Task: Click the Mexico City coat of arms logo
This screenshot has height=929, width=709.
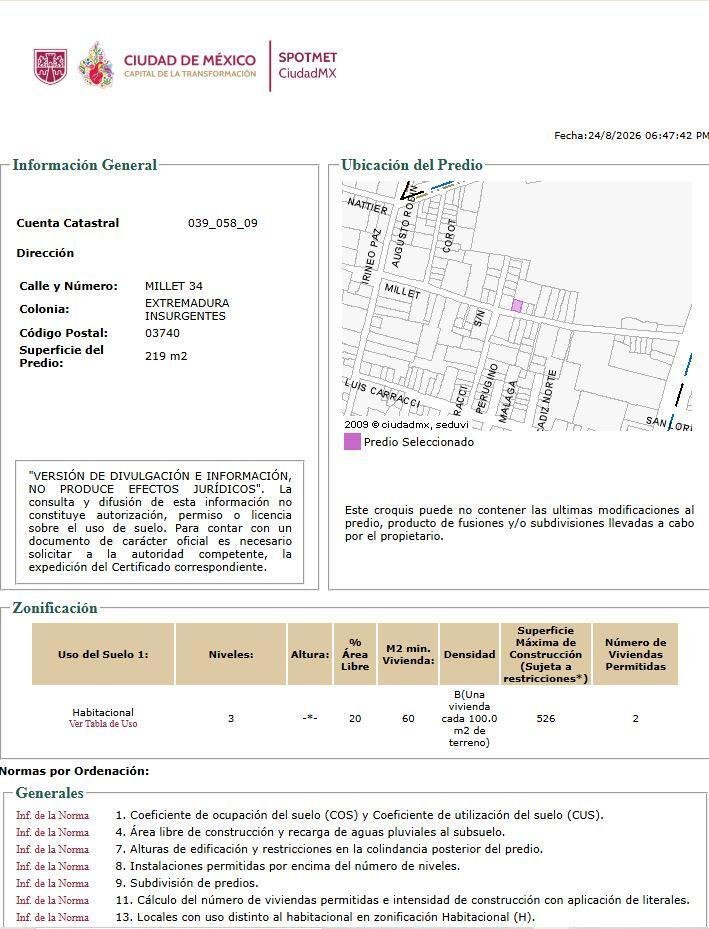Action: point(50,66)
